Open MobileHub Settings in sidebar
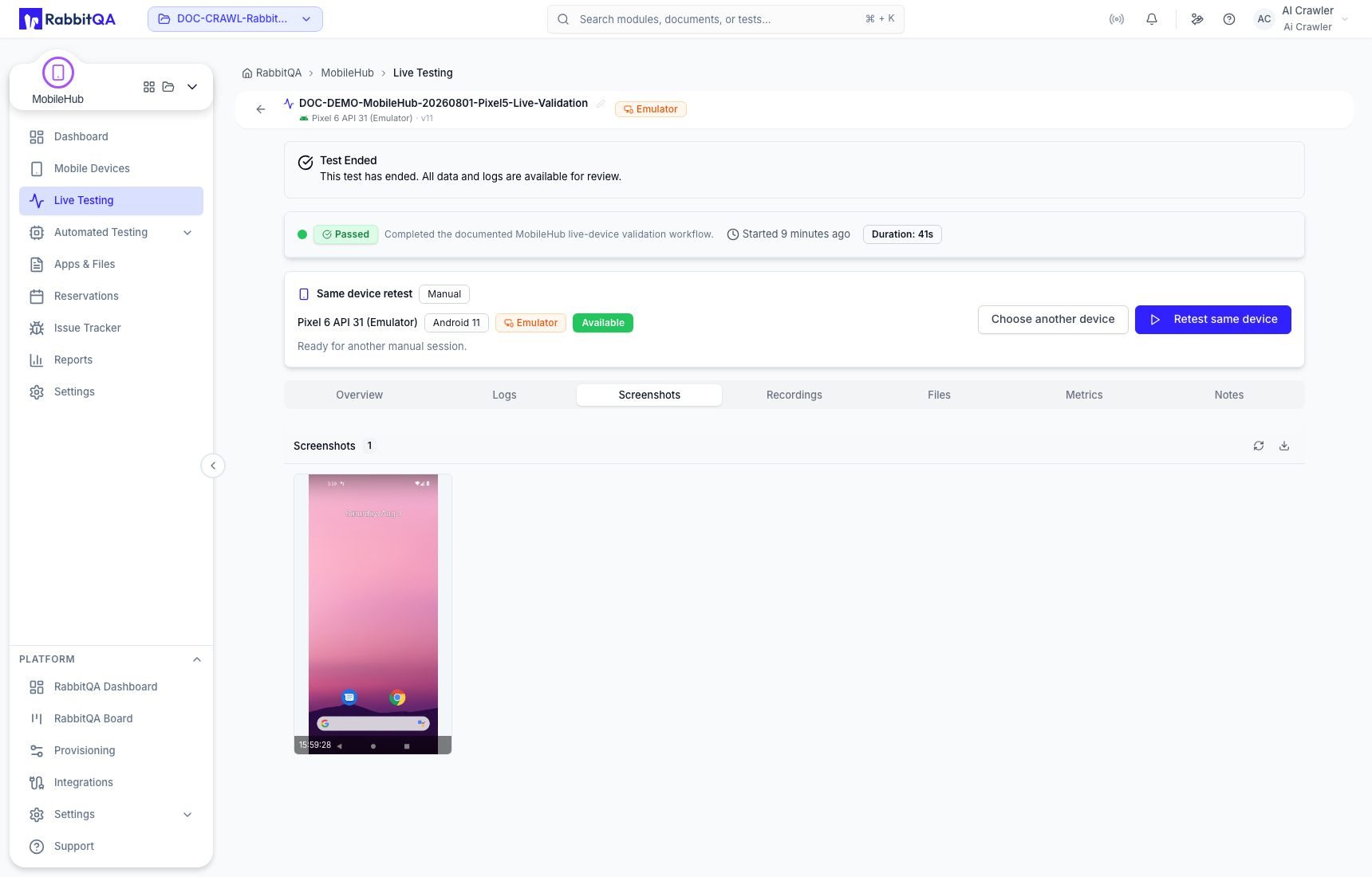The height and width of the screenshot is (877, 1372). (111, 391)
